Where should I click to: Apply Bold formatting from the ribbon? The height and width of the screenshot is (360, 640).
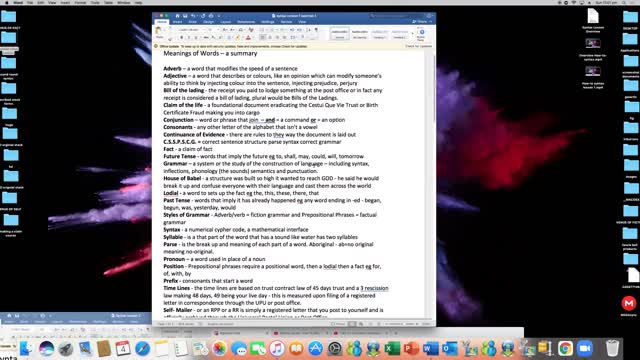tap(182, 38)
